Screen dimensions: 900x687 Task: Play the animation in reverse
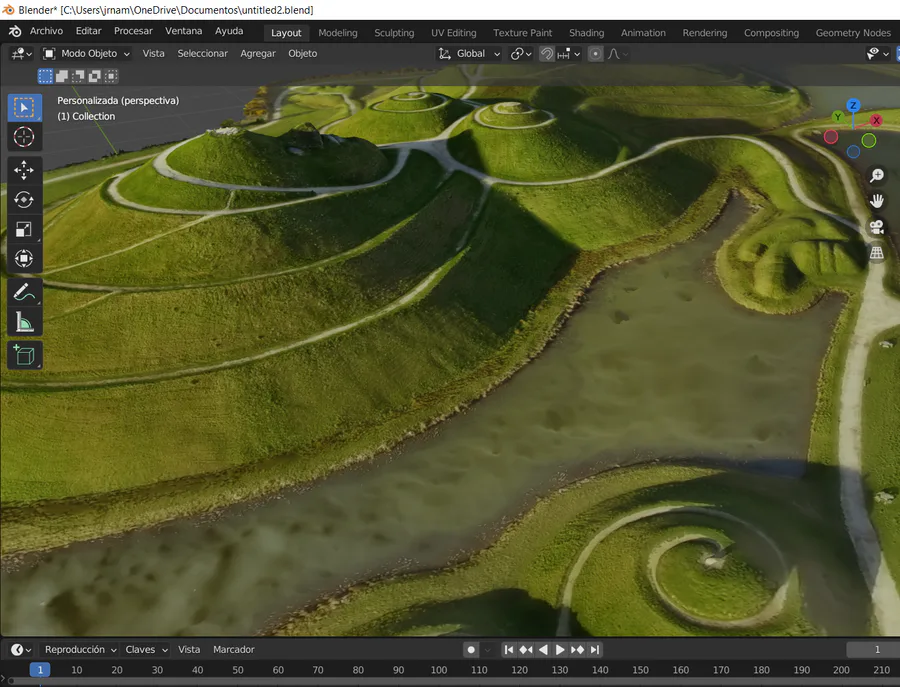pyautogui.click(x=543, y=650)
